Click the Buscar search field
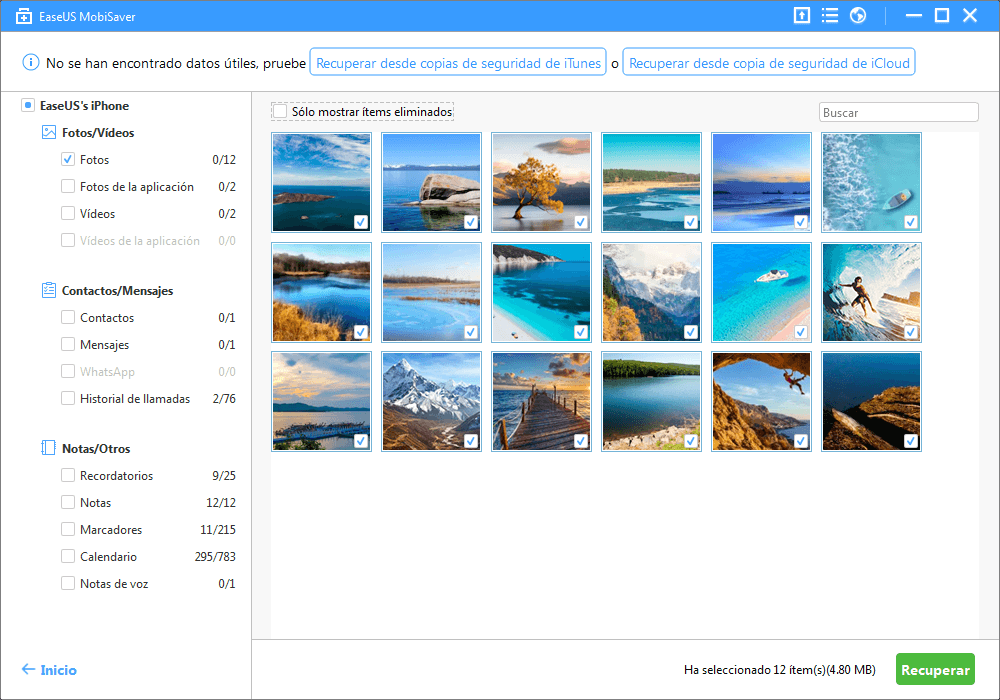The width and height of the screenshot is (1000, 700). click(x=898, y=113)
